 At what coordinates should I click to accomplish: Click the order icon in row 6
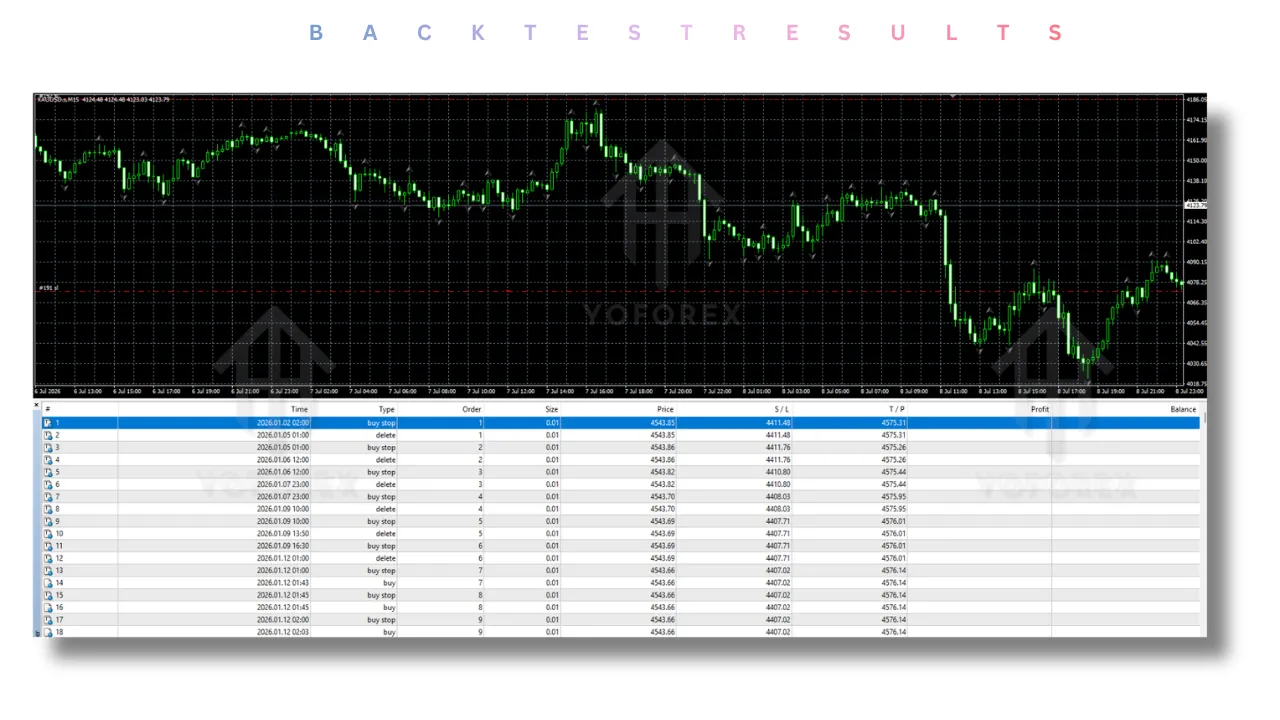pyautogui.click(x=47, y=485)
